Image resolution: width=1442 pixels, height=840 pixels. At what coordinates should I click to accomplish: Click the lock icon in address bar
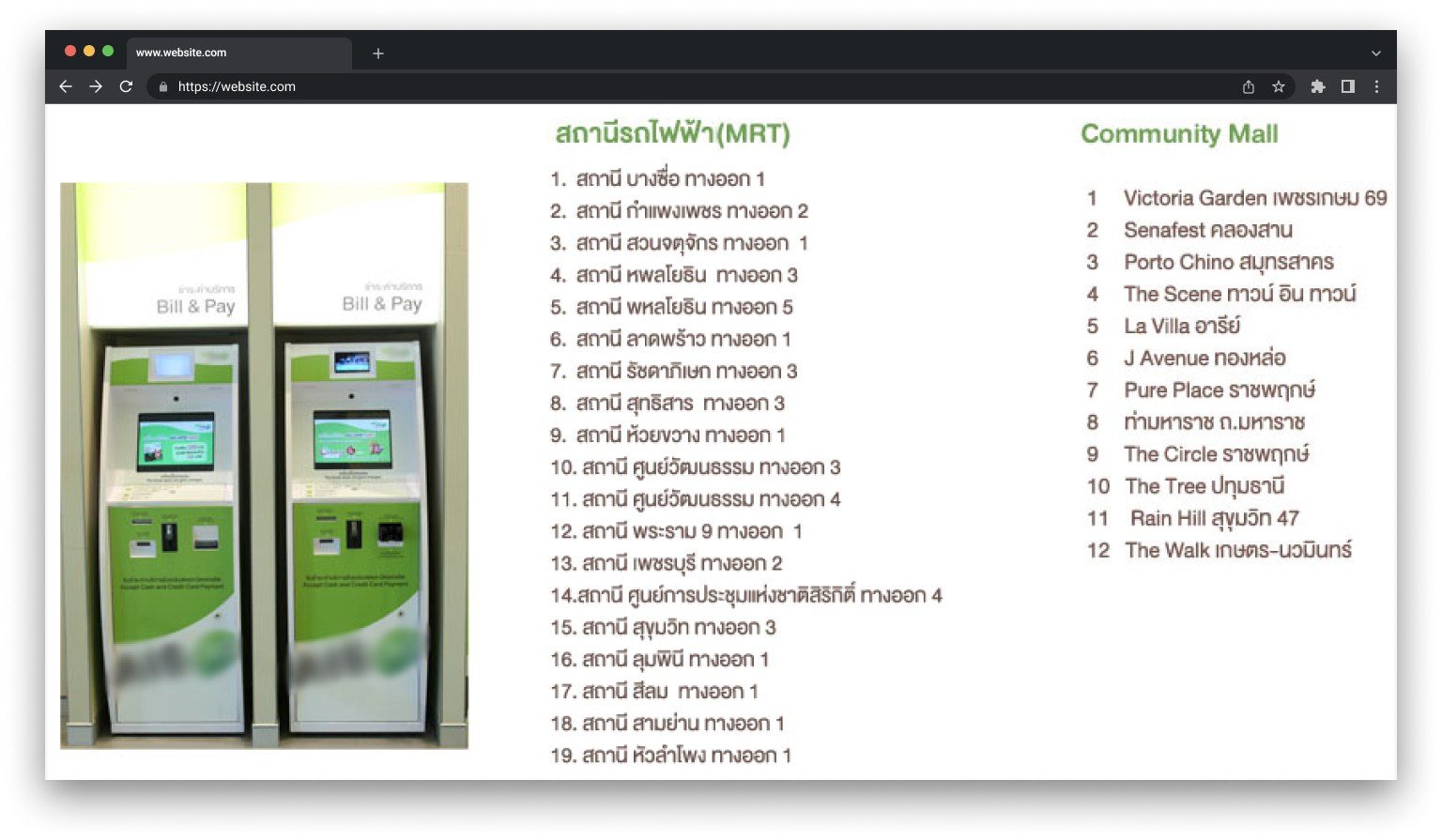point(163,86)
